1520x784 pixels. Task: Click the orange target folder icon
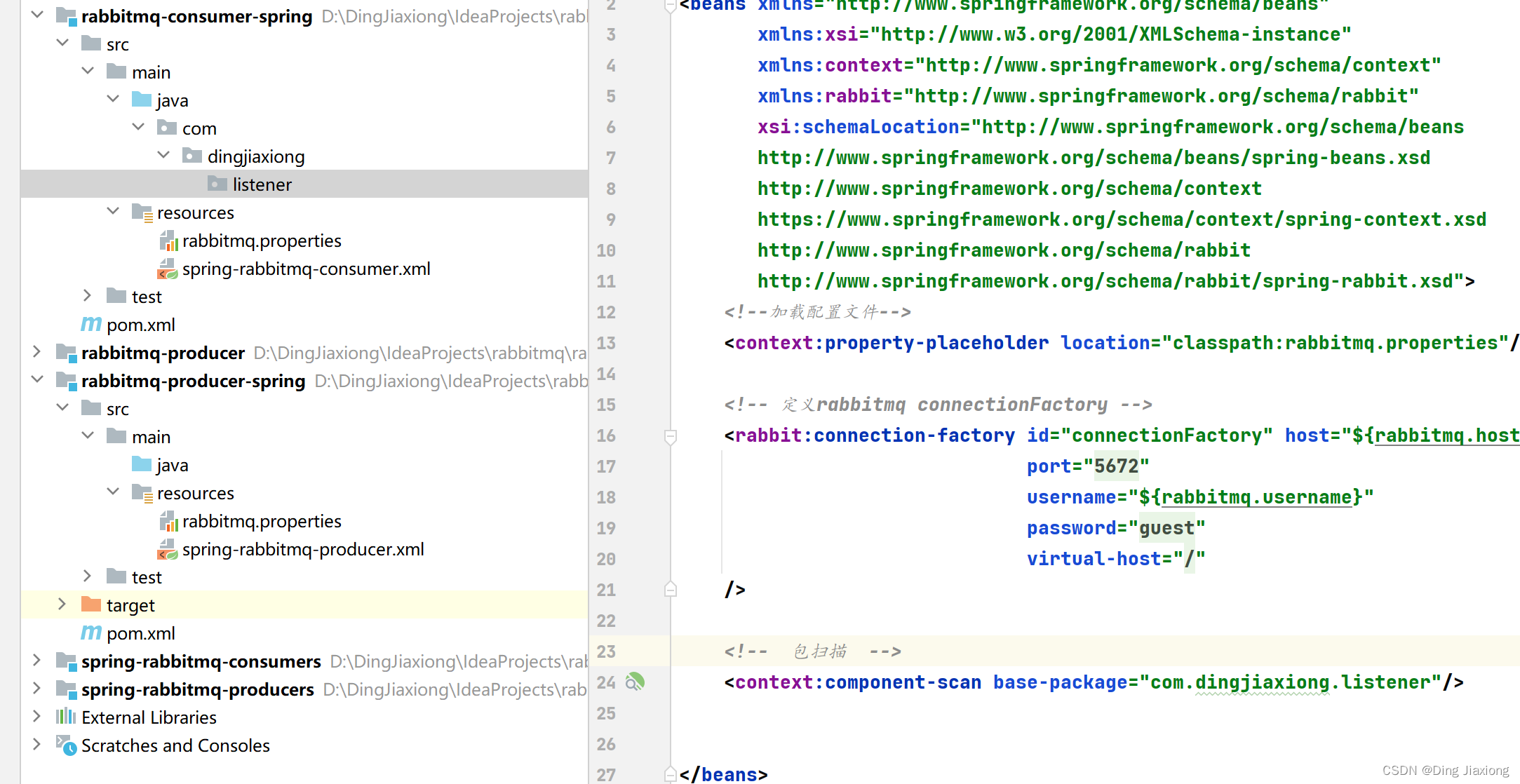(91, 604)
